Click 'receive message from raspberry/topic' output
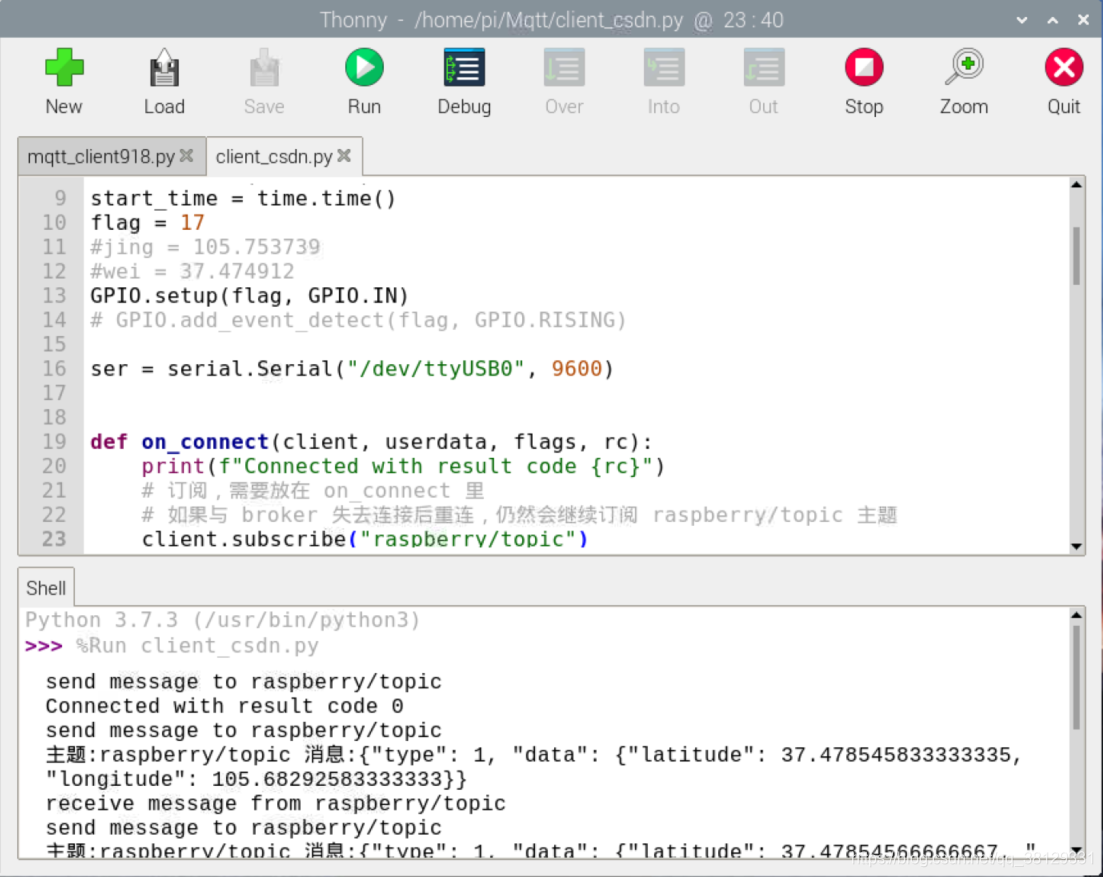 point(276,803)
